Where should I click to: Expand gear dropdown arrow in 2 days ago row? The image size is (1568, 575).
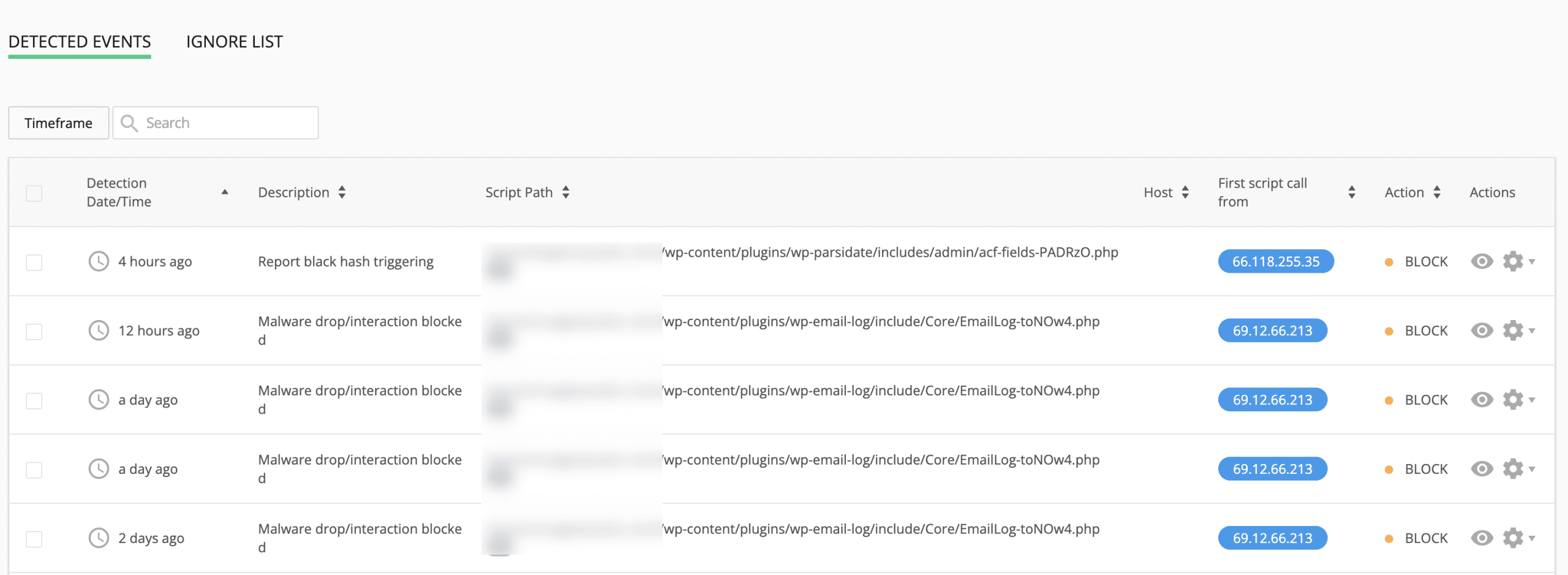click(1532, 538)
